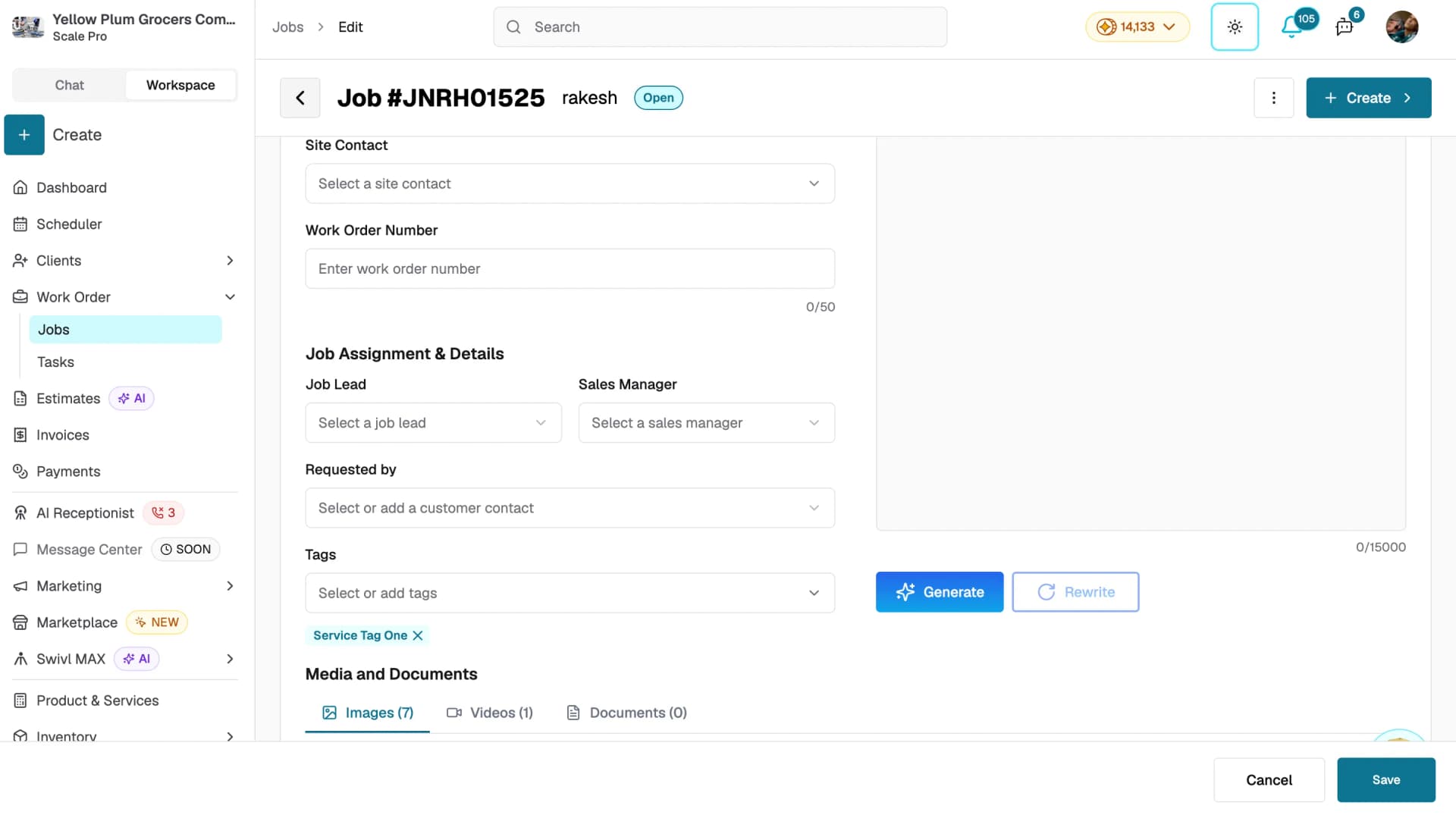This screenshot has width=1456, height=818.
Task: Click the Payments coins icon
Action: (x=20, y=472)
